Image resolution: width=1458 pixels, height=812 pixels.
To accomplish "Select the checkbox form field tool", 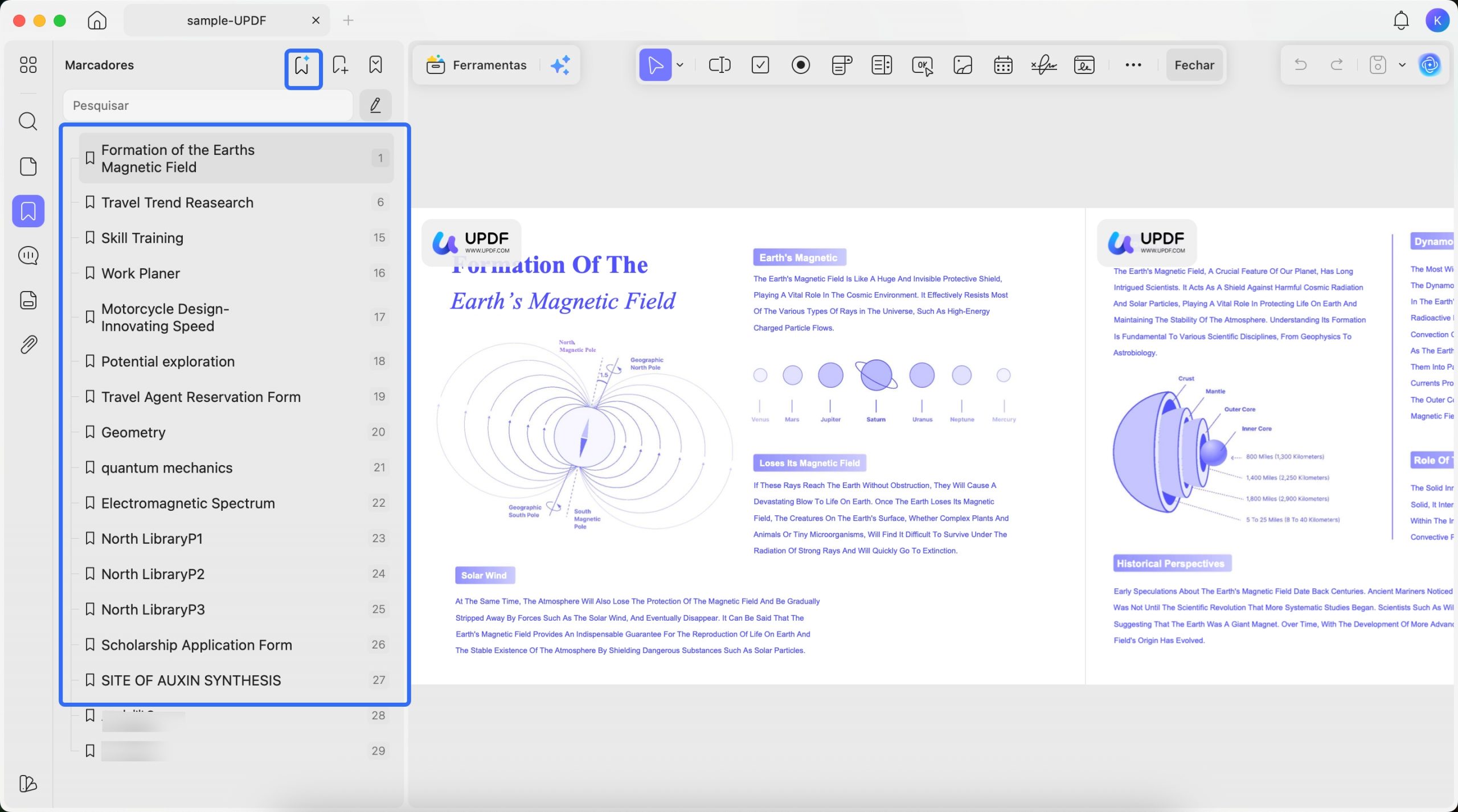I will click(x=760, y=65).
